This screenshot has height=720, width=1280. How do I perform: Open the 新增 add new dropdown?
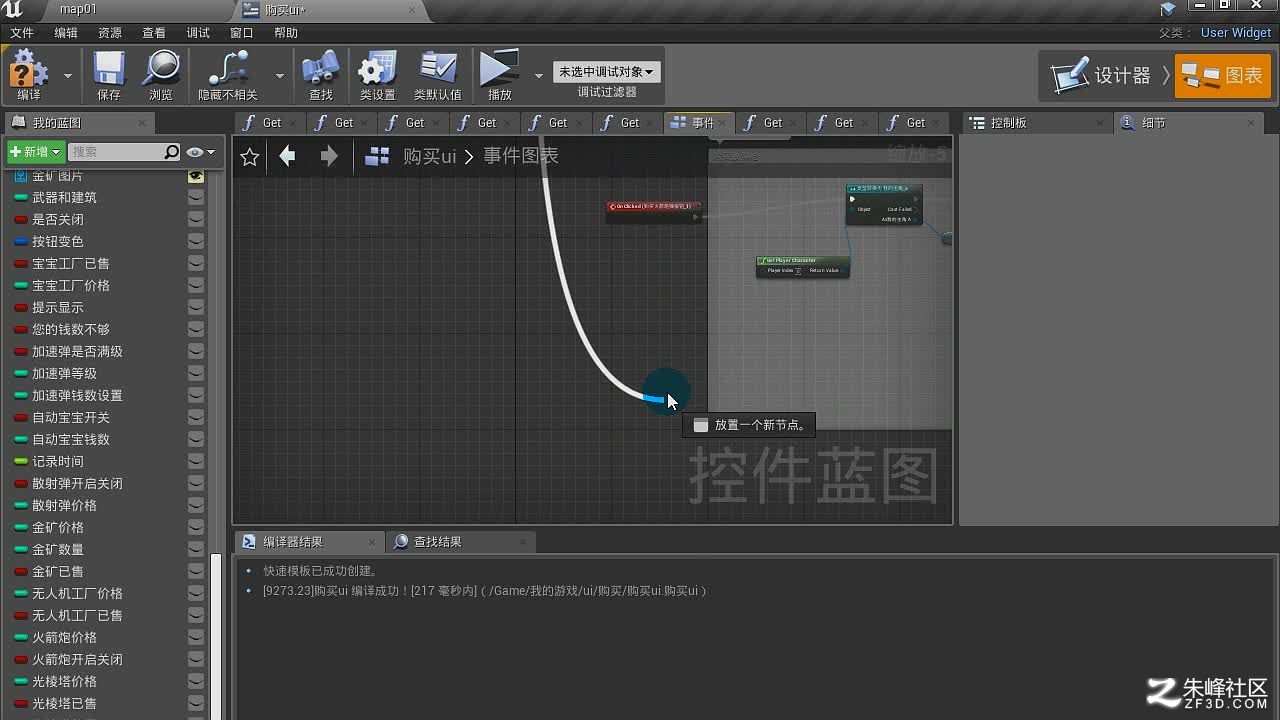point(35,152)
